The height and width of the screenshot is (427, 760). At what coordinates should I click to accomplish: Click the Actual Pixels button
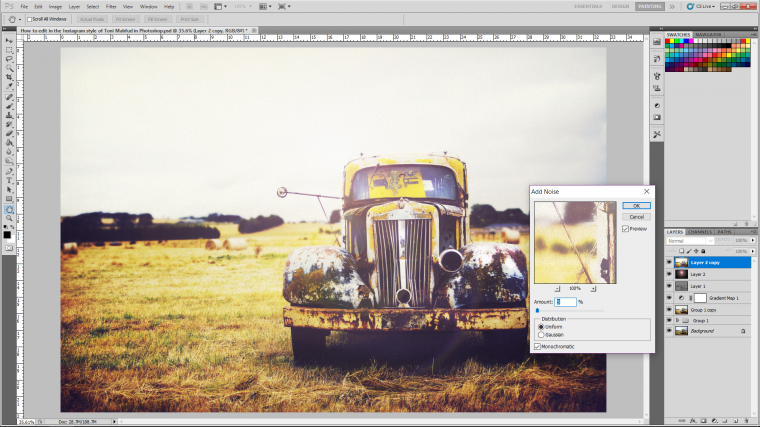point(92,19)
